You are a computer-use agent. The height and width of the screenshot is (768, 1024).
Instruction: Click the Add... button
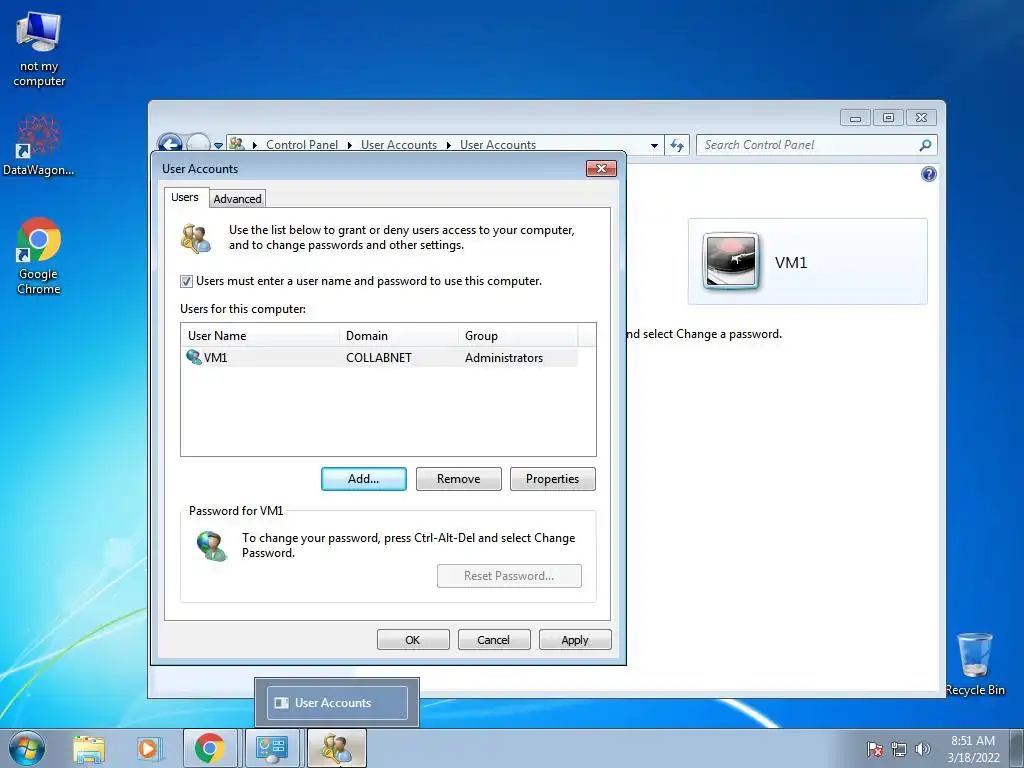(x=364, y=479)
